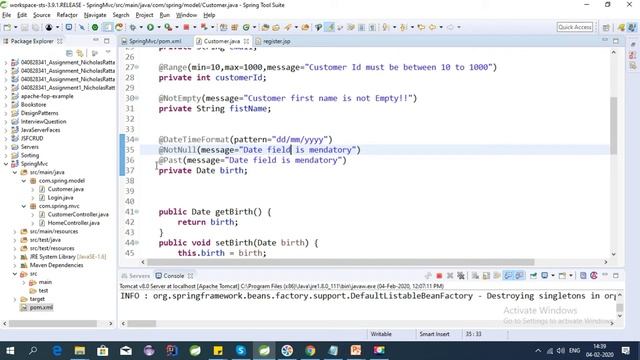The image size is (640, 360).
Task: Switch to register.jsp editor tab
Action: 276,41
